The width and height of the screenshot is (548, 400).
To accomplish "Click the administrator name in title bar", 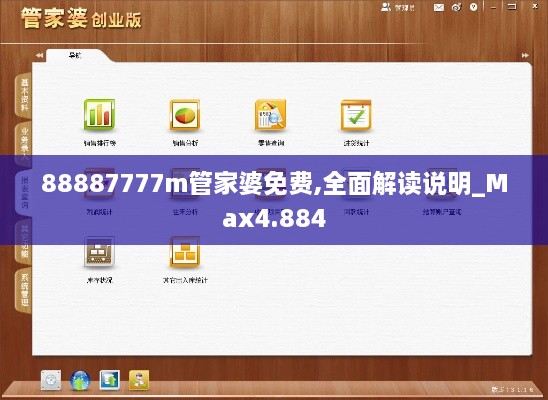I will click(x=405, y=7).
